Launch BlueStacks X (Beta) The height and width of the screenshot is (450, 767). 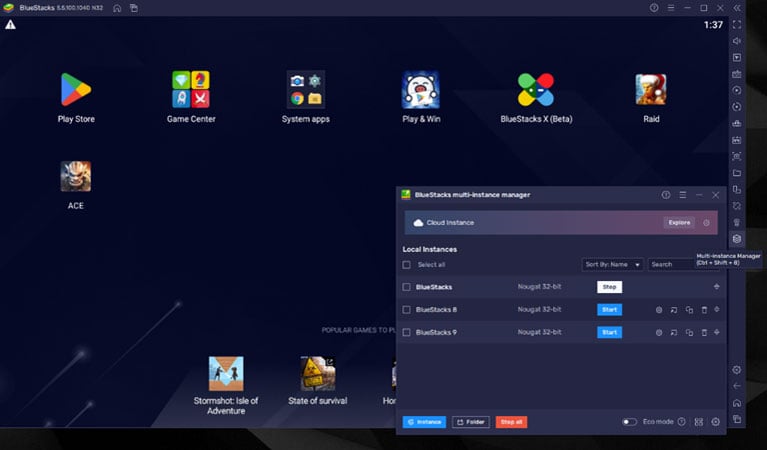pyautogui.click(x=536, y=90)
